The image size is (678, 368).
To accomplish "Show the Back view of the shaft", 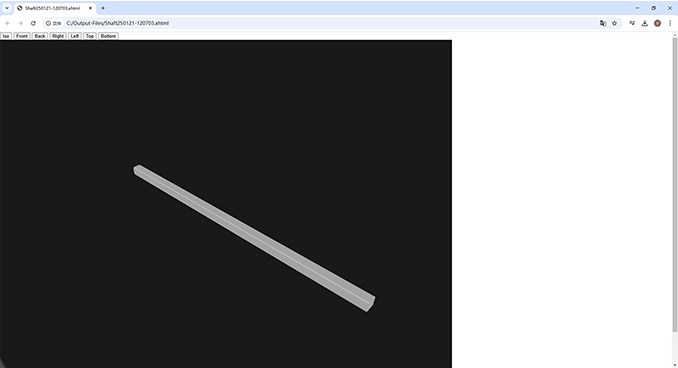I will (x=40, y=36).
